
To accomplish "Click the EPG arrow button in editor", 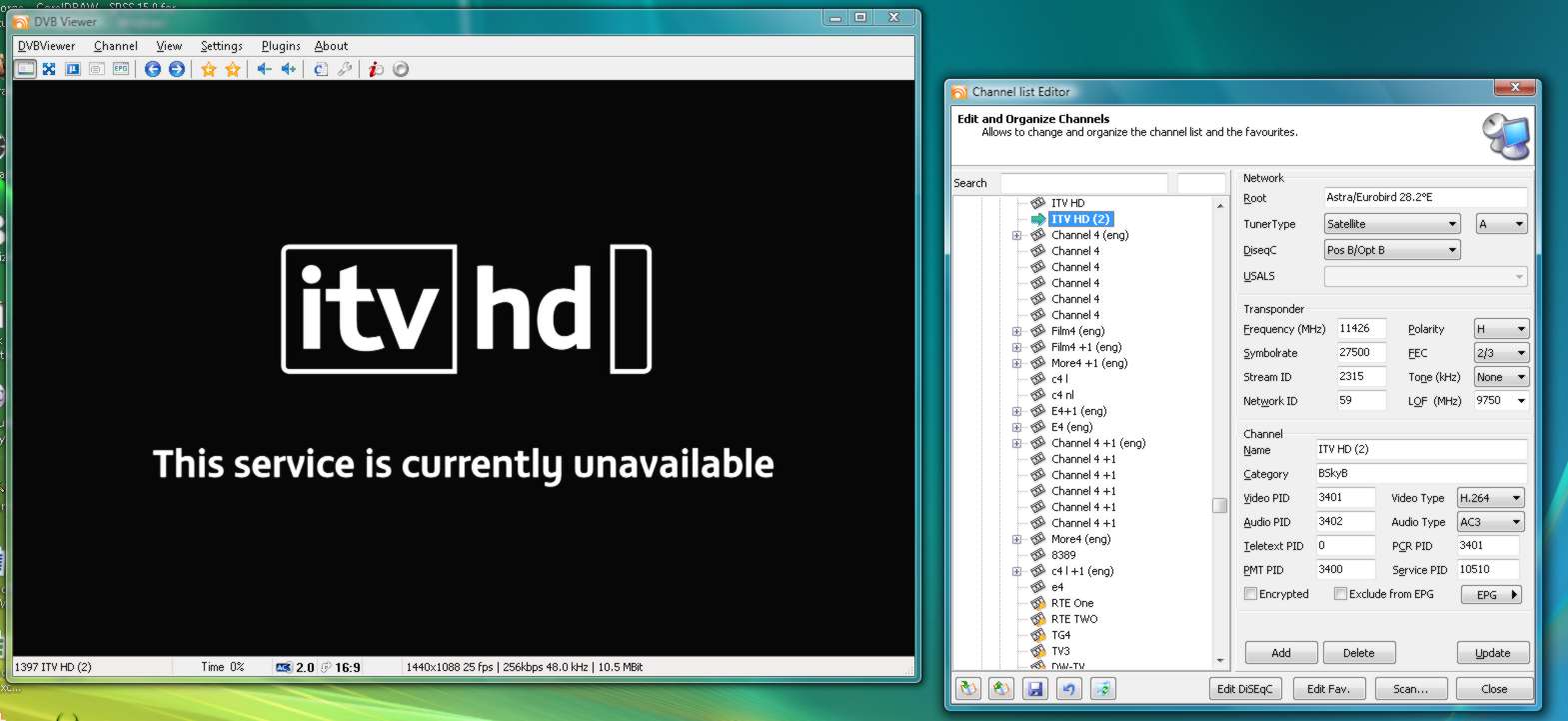I will tap(1492, 594).
